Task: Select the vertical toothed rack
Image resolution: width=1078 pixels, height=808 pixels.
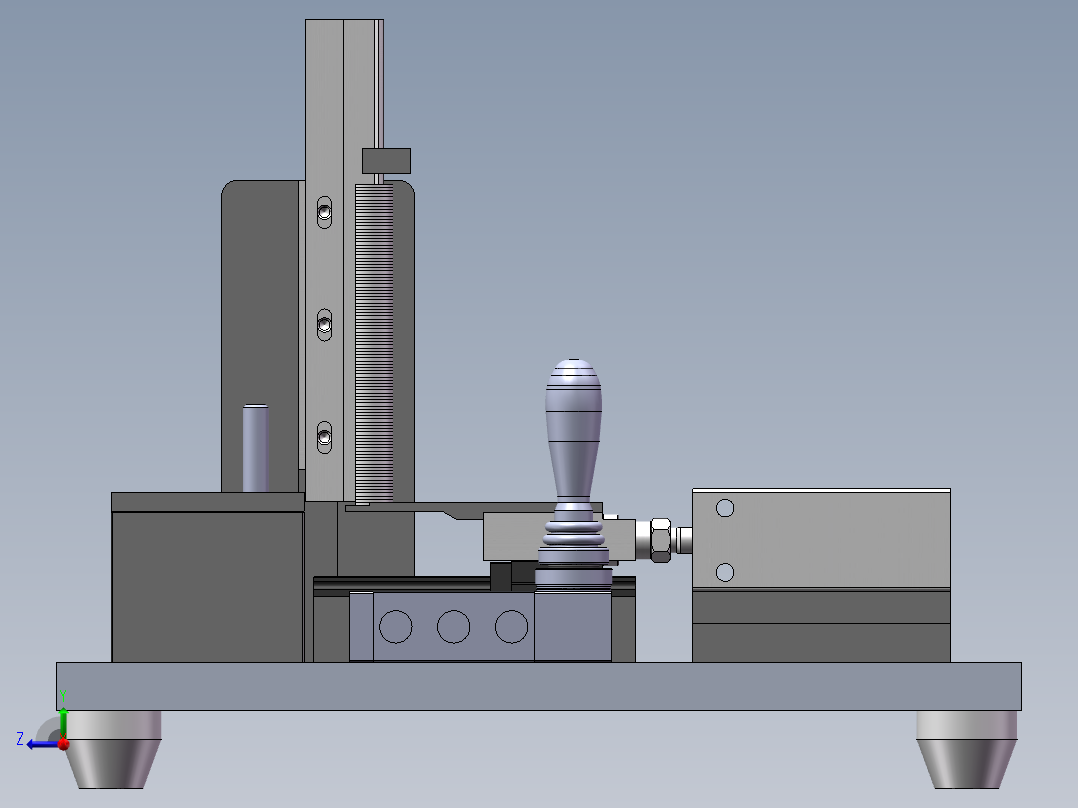Action: pos(374,343)
